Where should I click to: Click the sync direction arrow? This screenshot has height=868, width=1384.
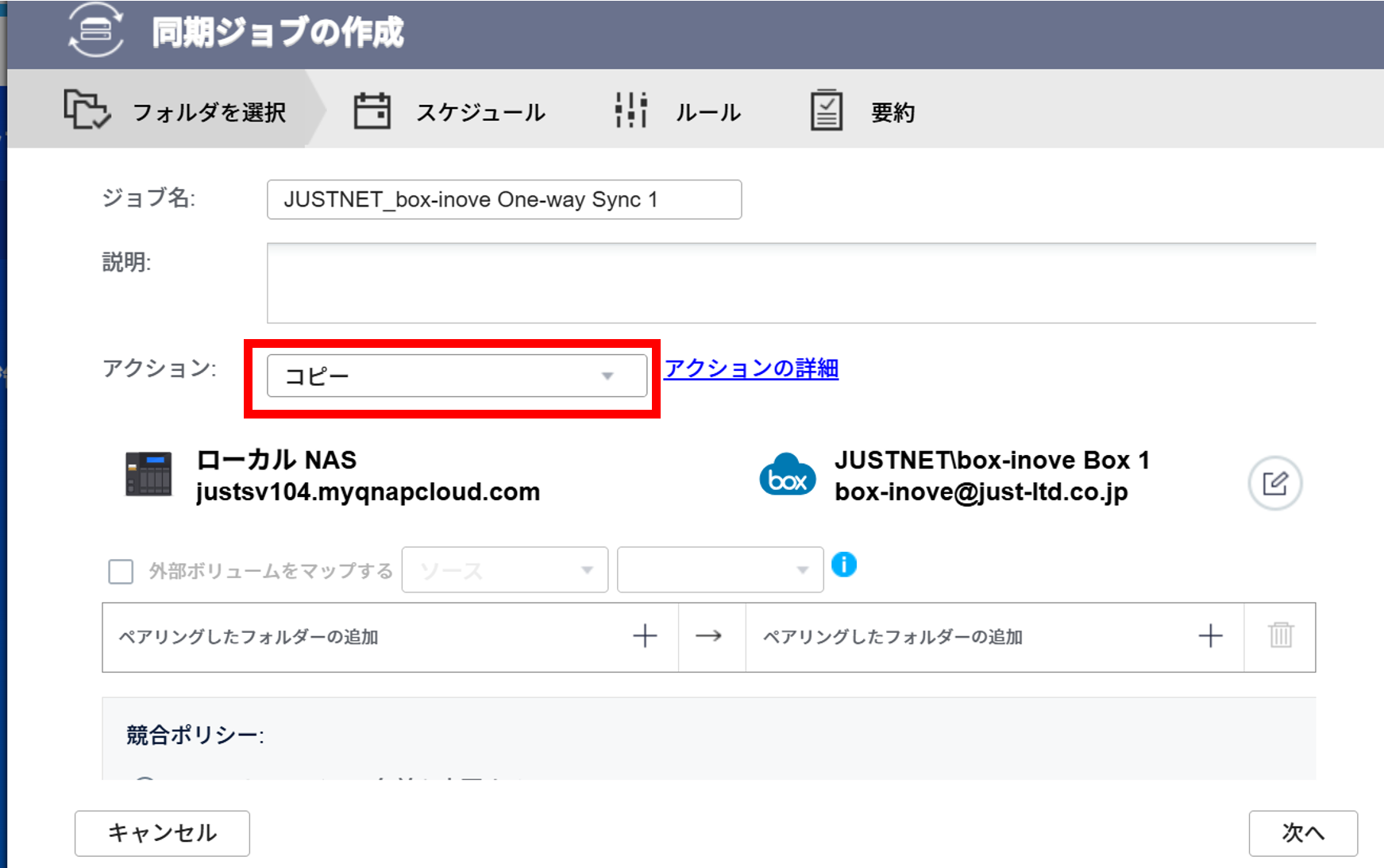[x=708, y=636]
